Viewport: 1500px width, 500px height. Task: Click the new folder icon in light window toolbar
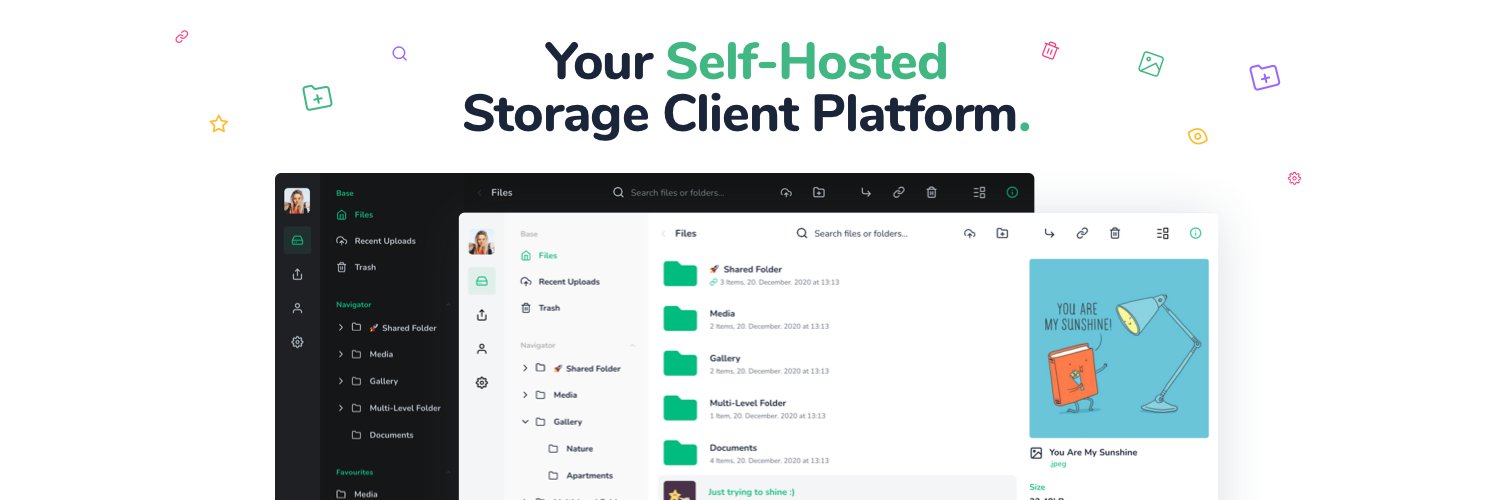tap(1002, 233)
